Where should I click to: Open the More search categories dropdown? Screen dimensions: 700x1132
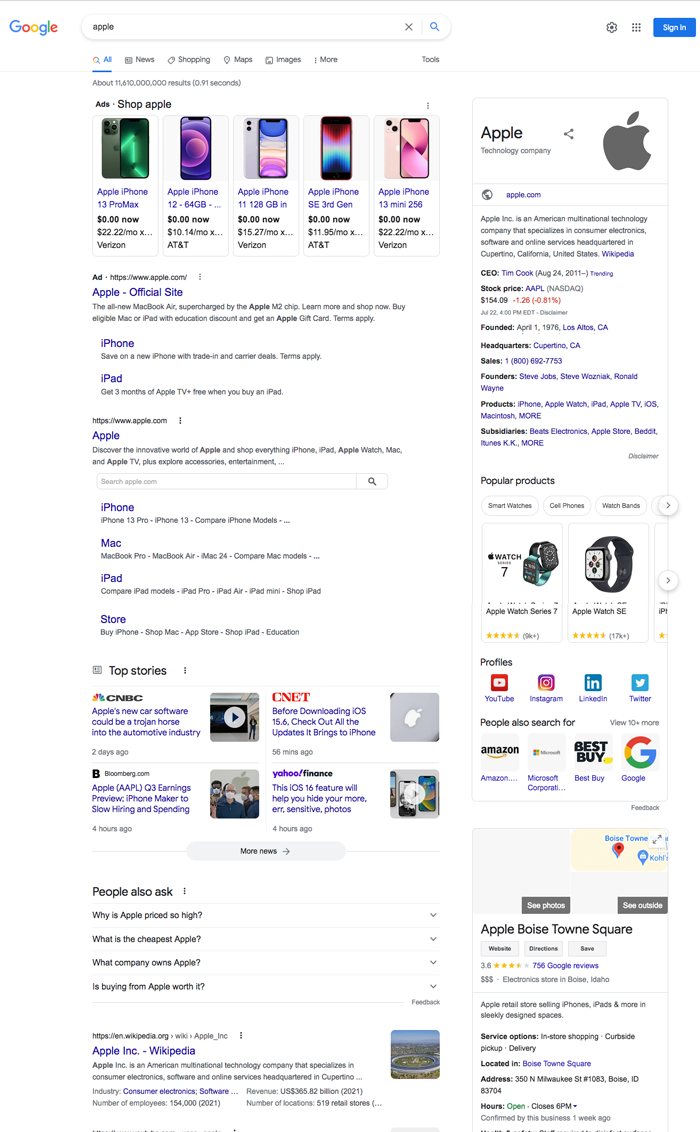tap(325, 60)
